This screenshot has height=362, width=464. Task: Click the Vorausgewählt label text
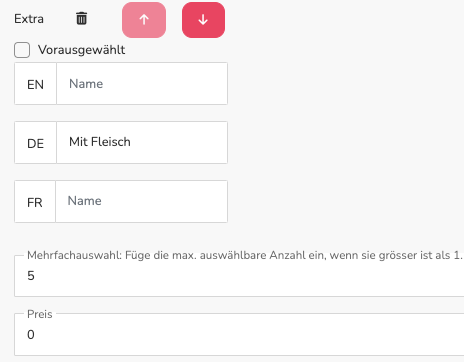(x=82, y=50)
